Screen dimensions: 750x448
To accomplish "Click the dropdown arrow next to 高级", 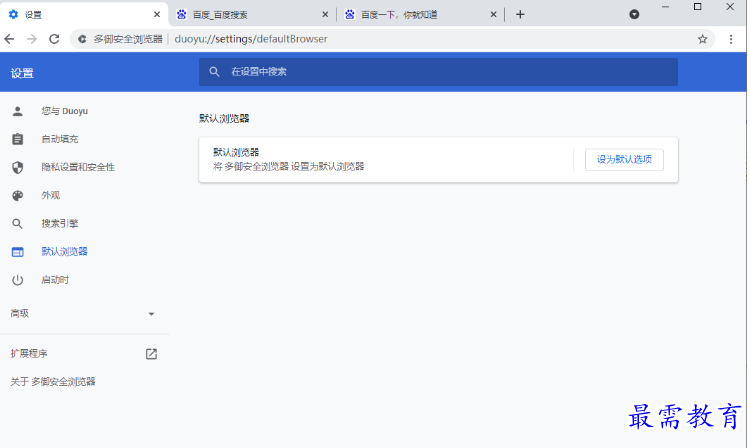I will click(151, 314).
